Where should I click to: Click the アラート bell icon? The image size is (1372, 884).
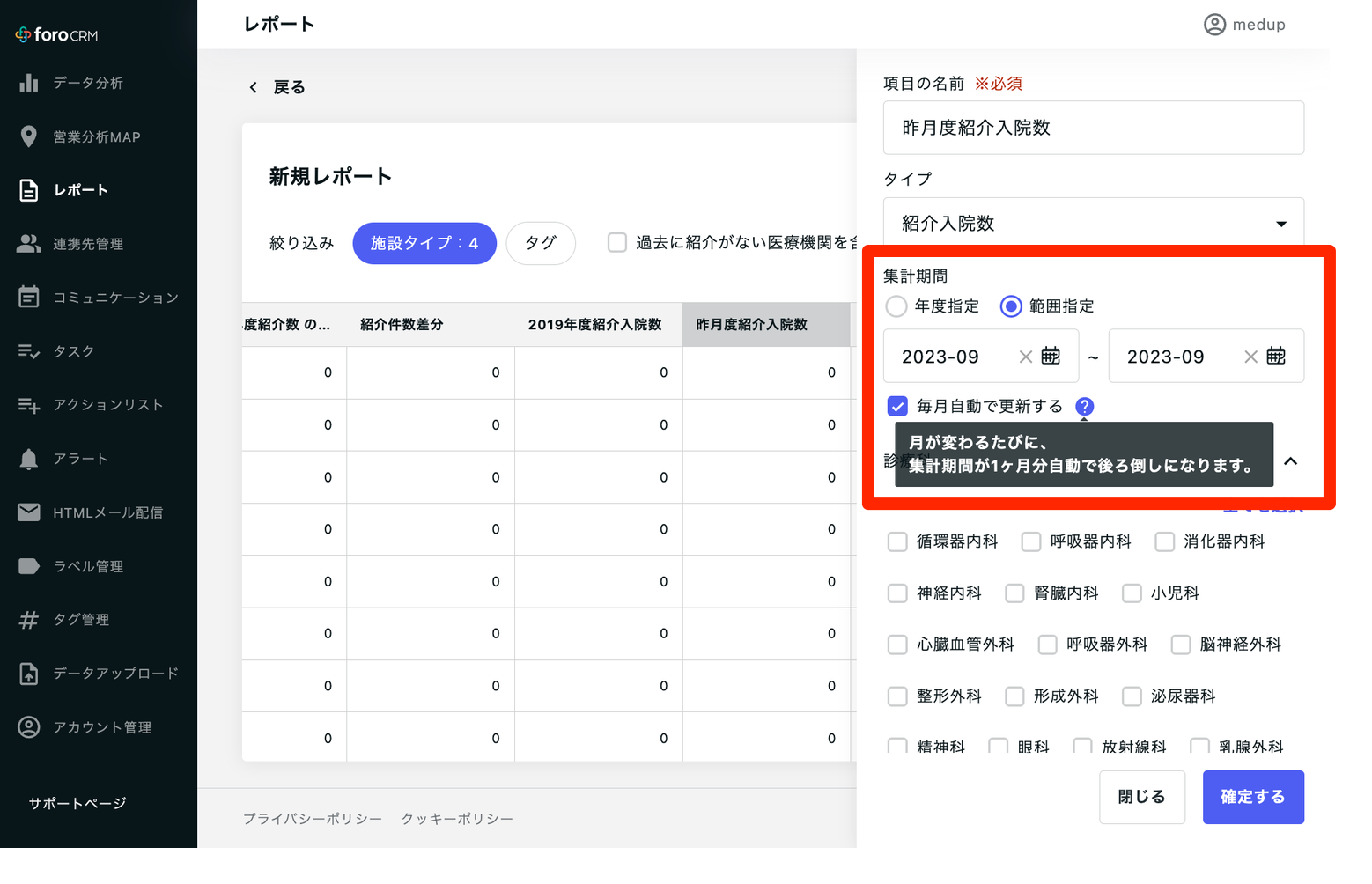pos(29,459)
